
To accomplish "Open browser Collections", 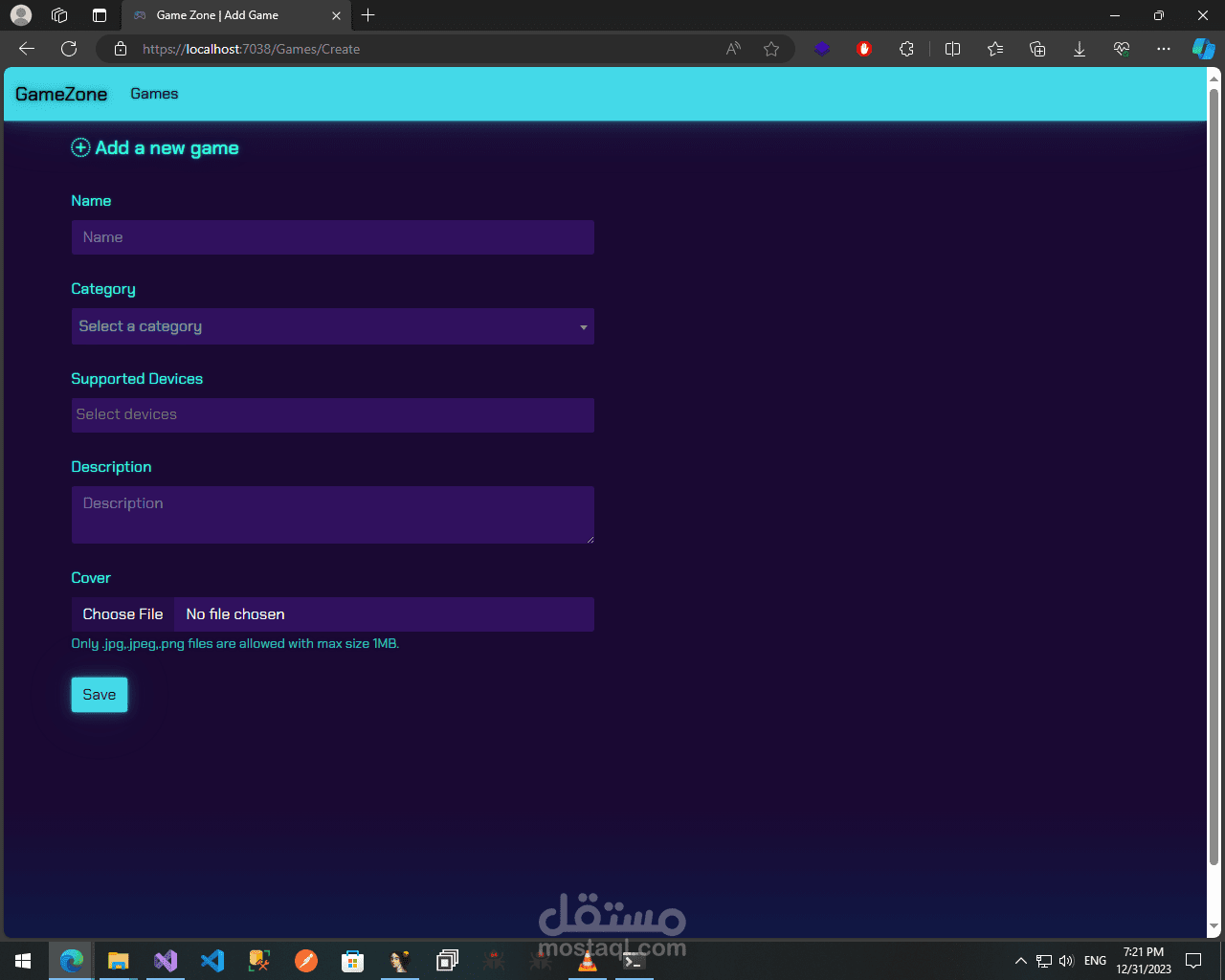I will tap(1037, 49).
